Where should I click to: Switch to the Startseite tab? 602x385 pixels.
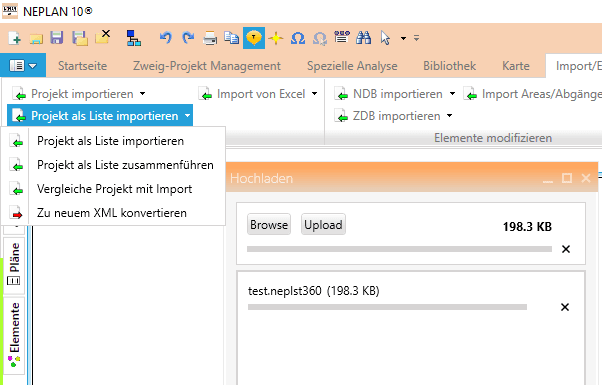click(x=83, y=66)
